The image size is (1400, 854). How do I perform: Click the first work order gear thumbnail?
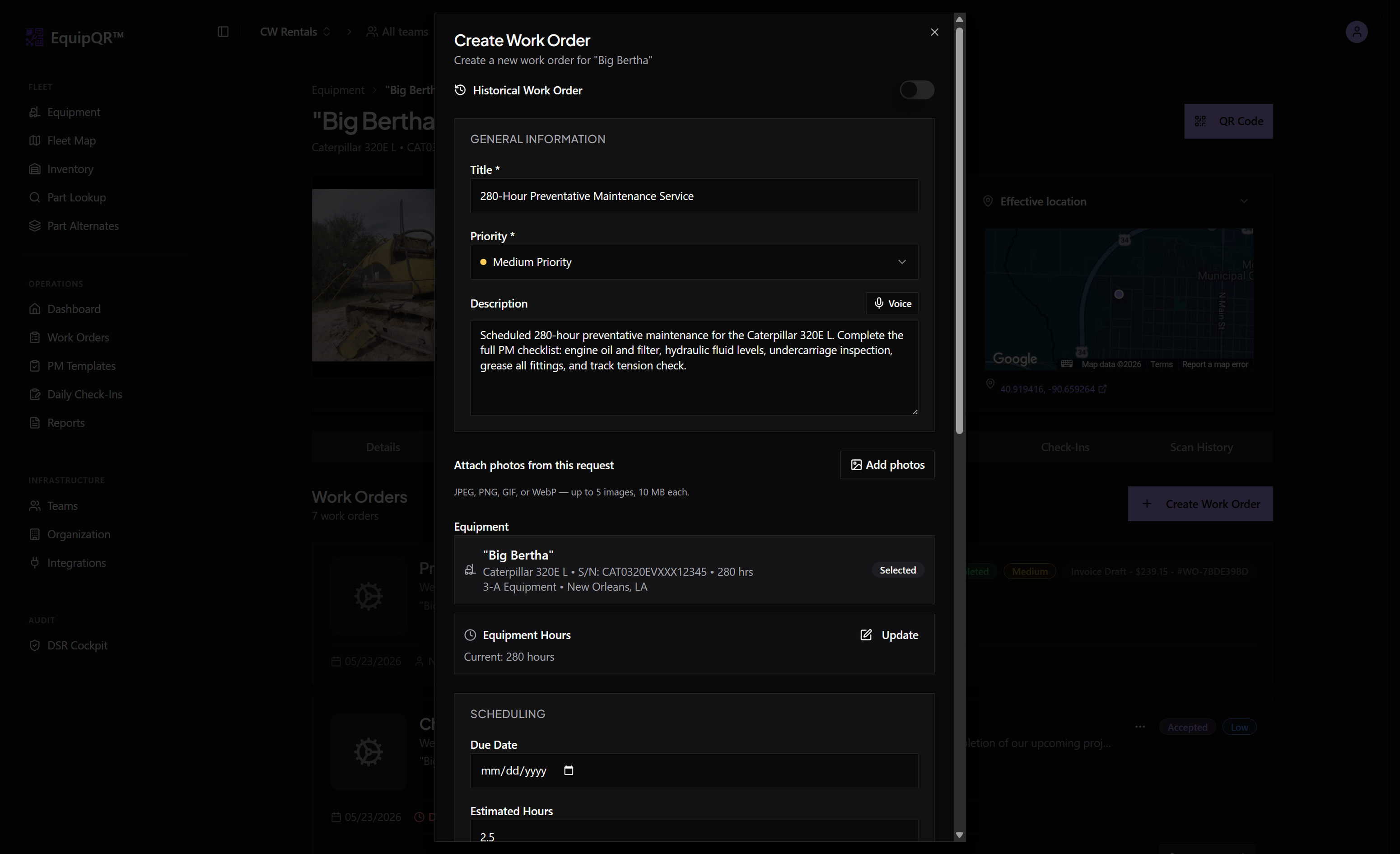[368, 596]
